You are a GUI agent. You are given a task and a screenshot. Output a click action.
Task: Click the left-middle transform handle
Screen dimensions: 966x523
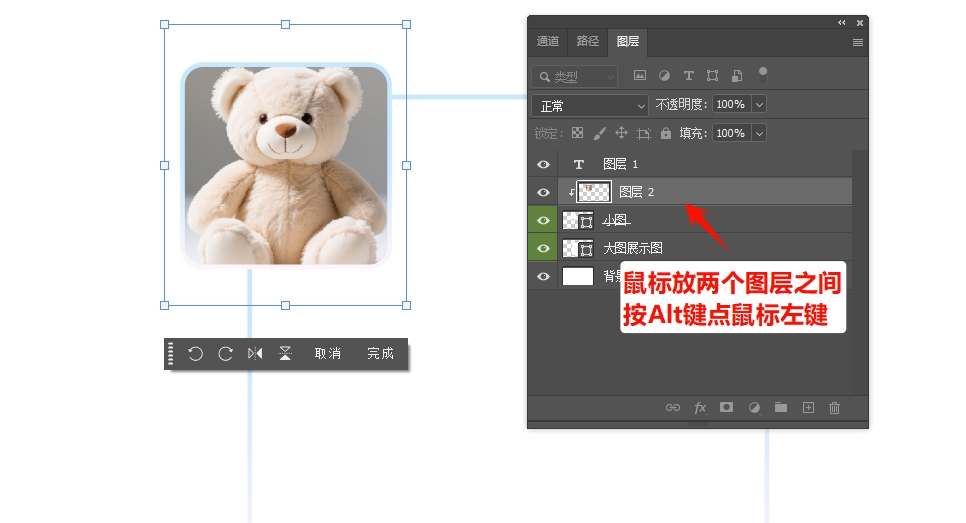pyautogui.click(x=164, y=165)
